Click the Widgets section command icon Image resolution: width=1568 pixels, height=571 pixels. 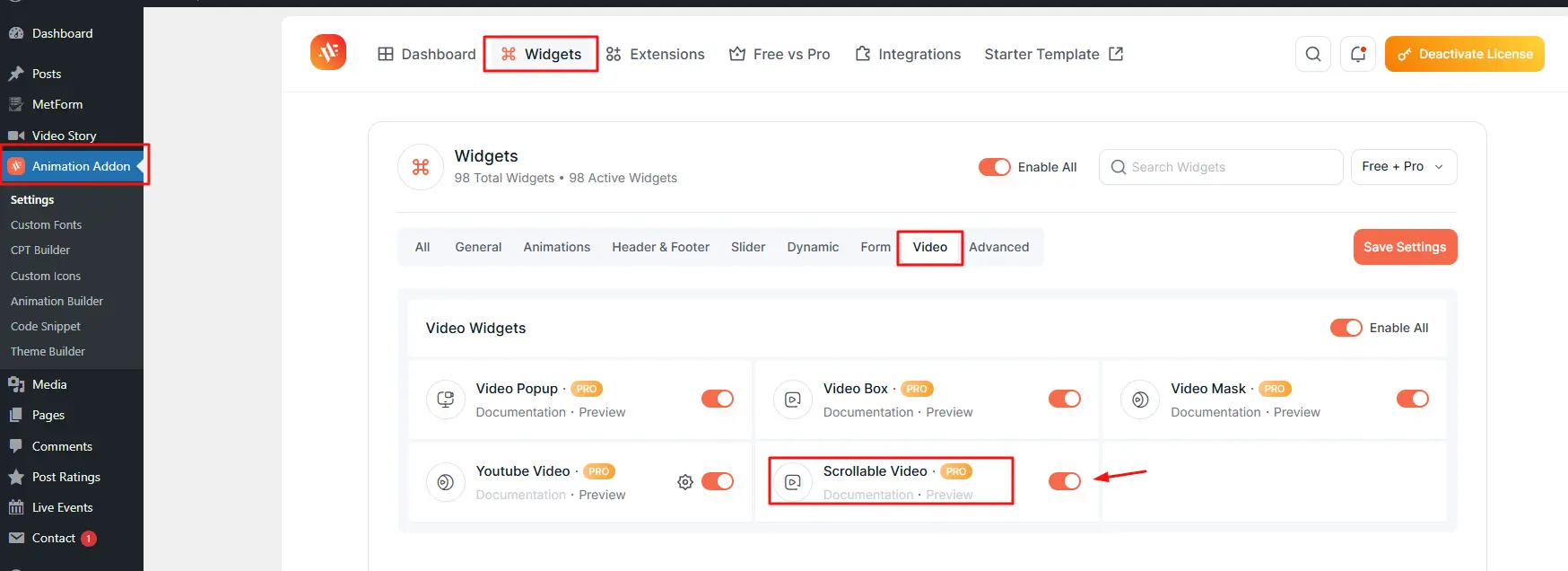coord(421,167)
